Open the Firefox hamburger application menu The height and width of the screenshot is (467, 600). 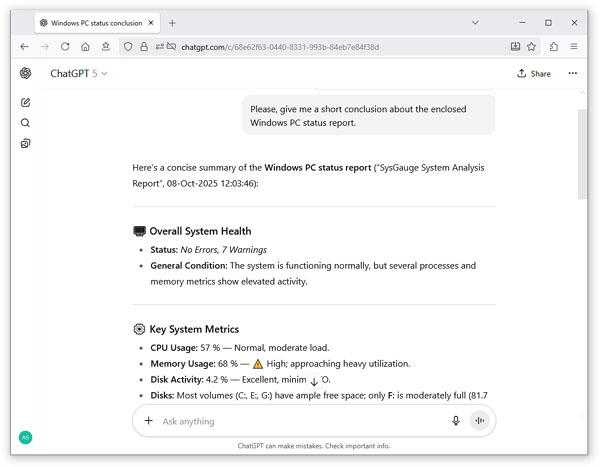coord(574,46)
